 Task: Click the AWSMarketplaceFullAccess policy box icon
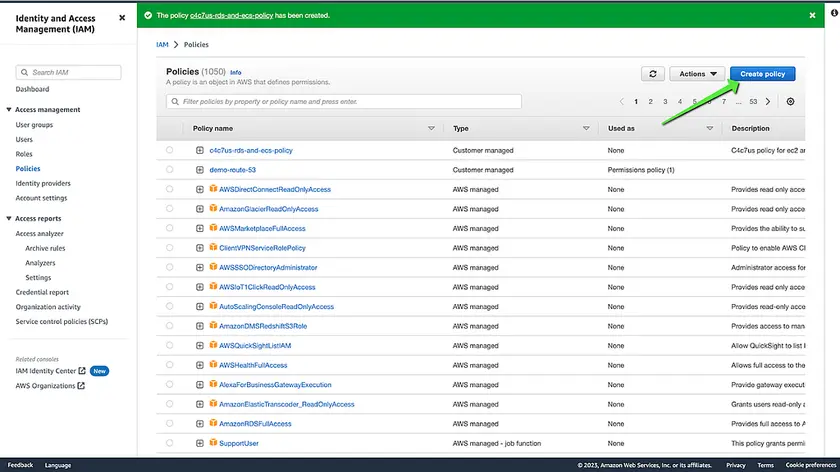pos(213,228)
